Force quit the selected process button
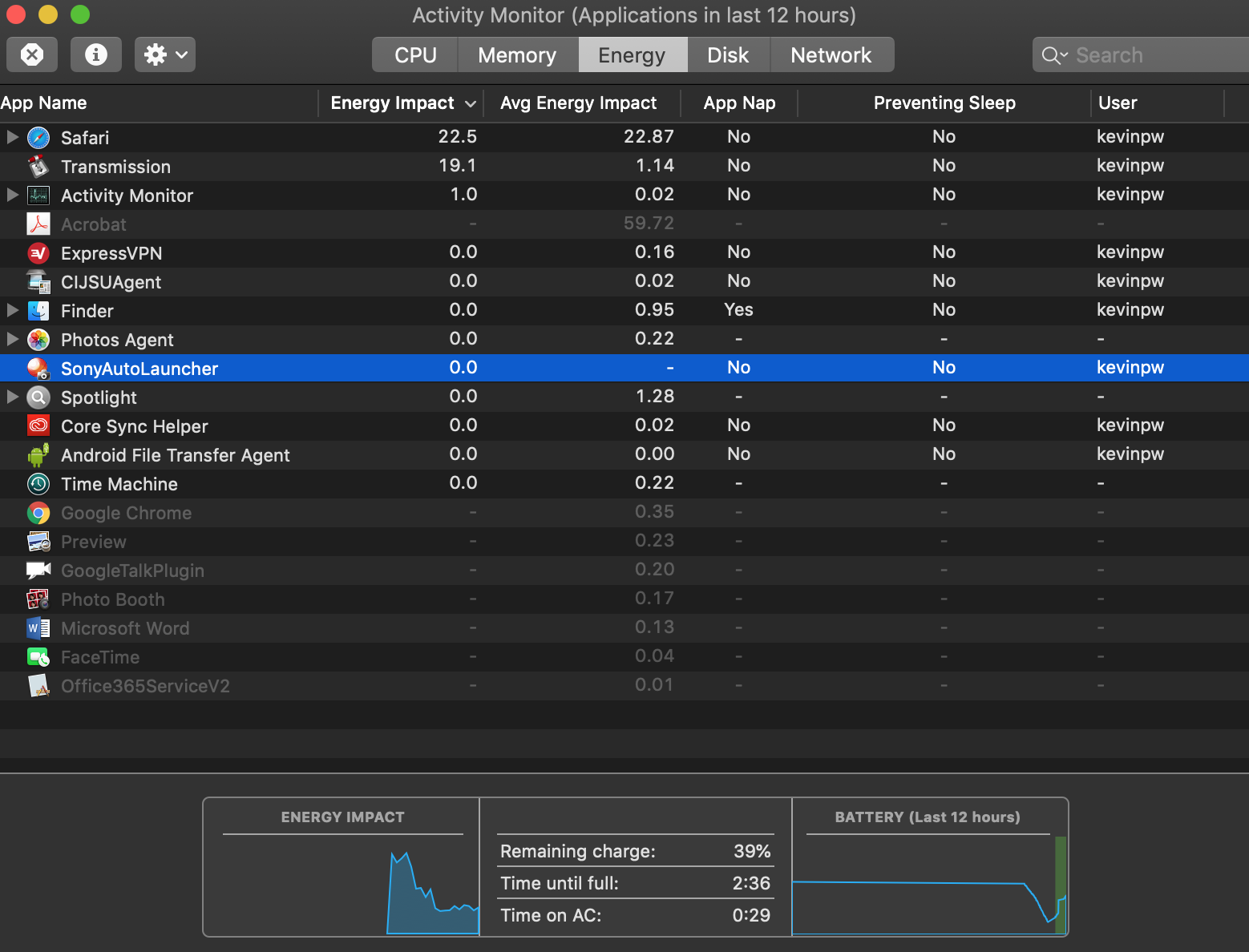The width and height of the screenshot is (1249, 952). pos(32,54)
